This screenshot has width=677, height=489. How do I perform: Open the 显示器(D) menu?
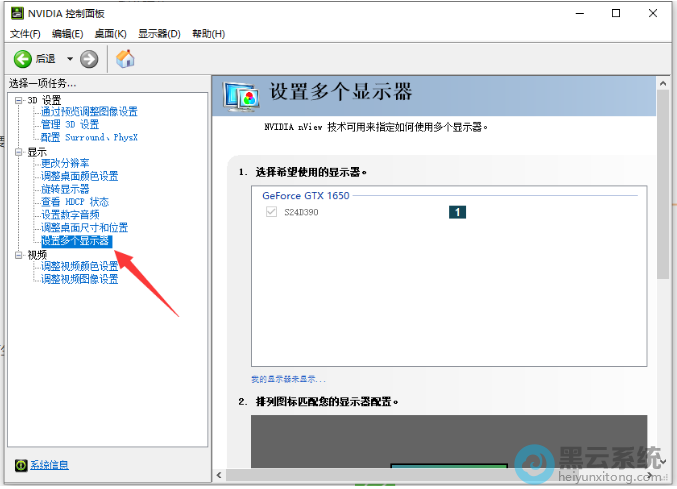pos(159,34)
